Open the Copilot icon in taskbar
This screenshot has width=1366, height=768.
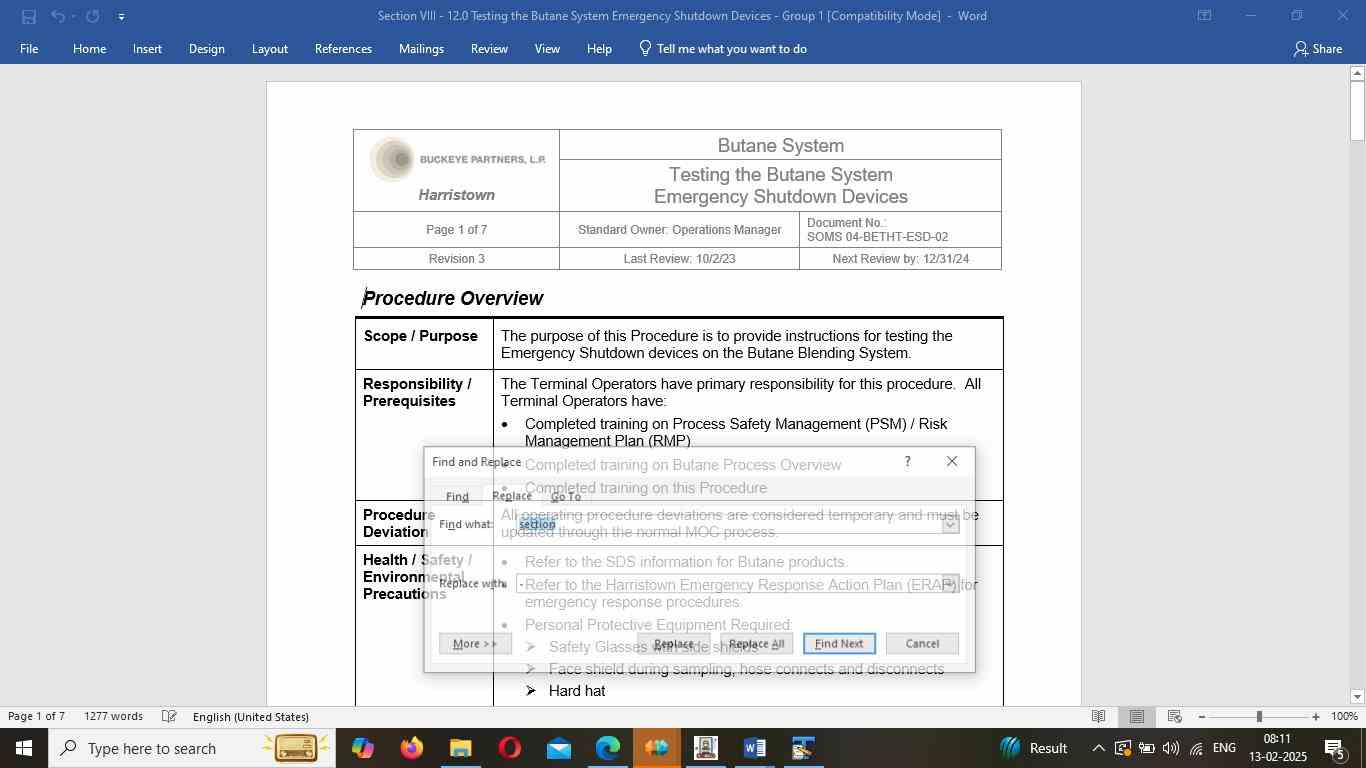pos(362,748)
